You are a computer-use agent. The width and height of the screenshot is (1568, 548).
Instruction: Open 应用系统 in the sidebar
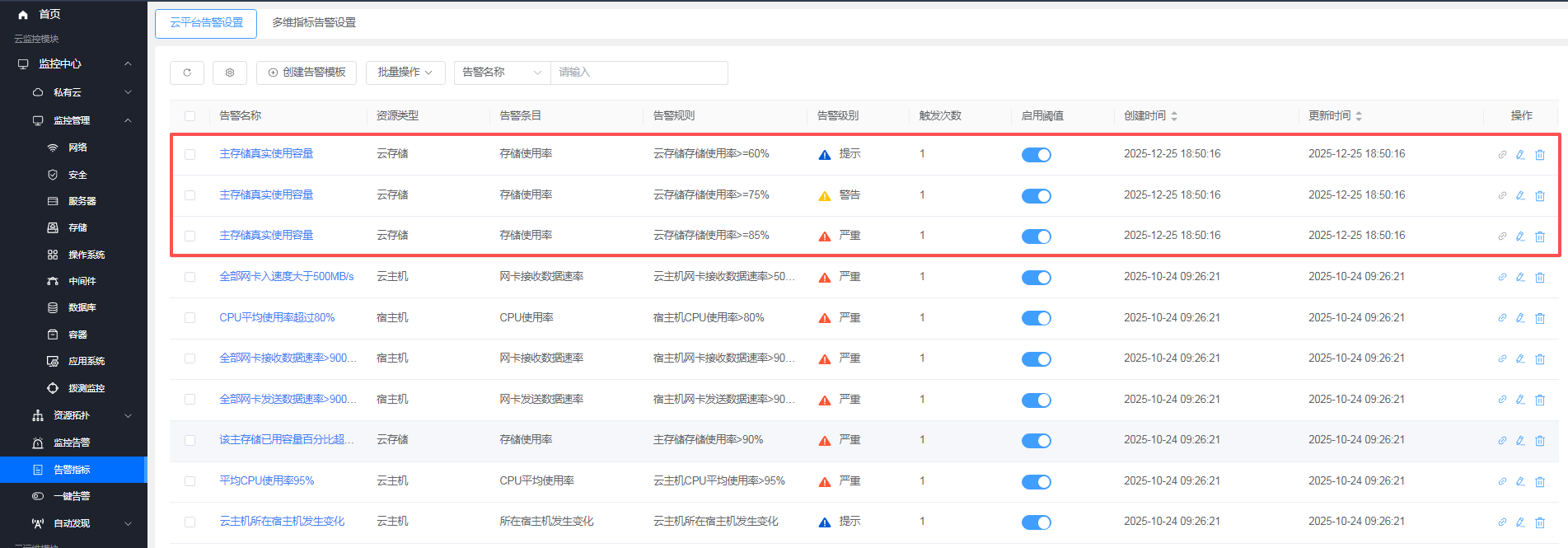(x=87, y=361)
